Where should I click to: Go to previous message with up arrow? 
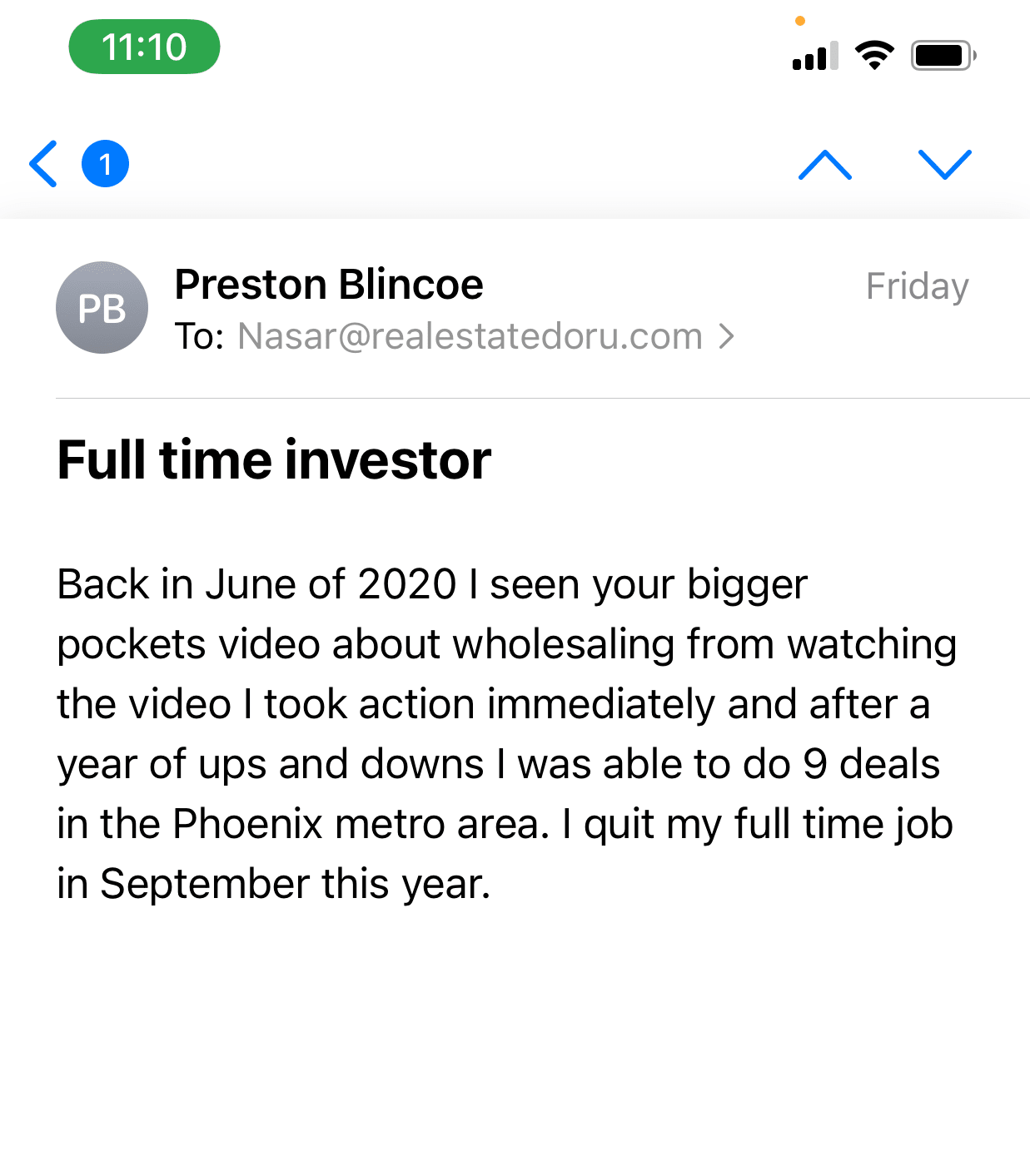(824, 165)
